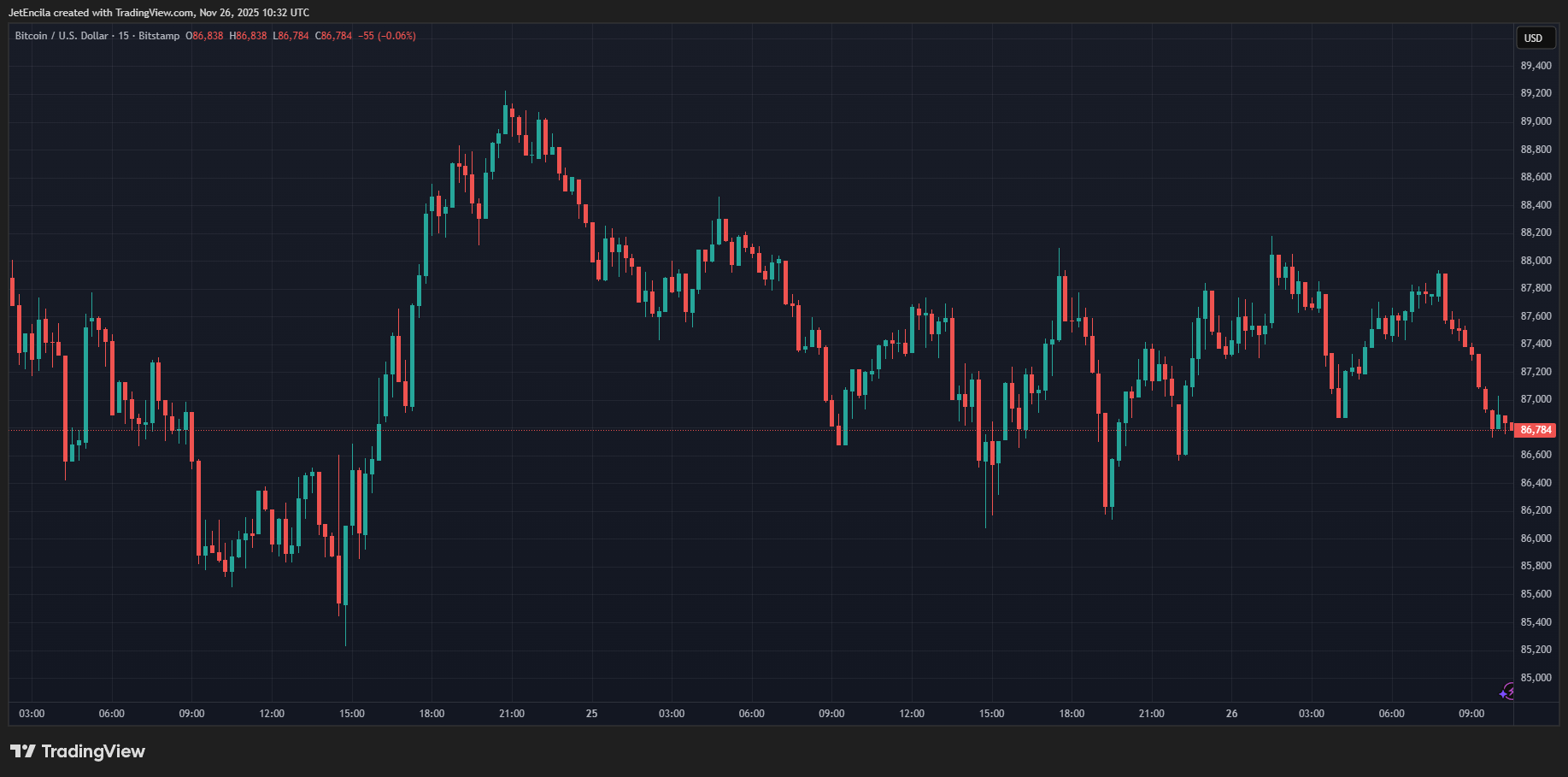Image resolution: width=1568 pixels, height=777 pixels.
Task: Click the TradingView logo below the chart
Action: (78, 751)
